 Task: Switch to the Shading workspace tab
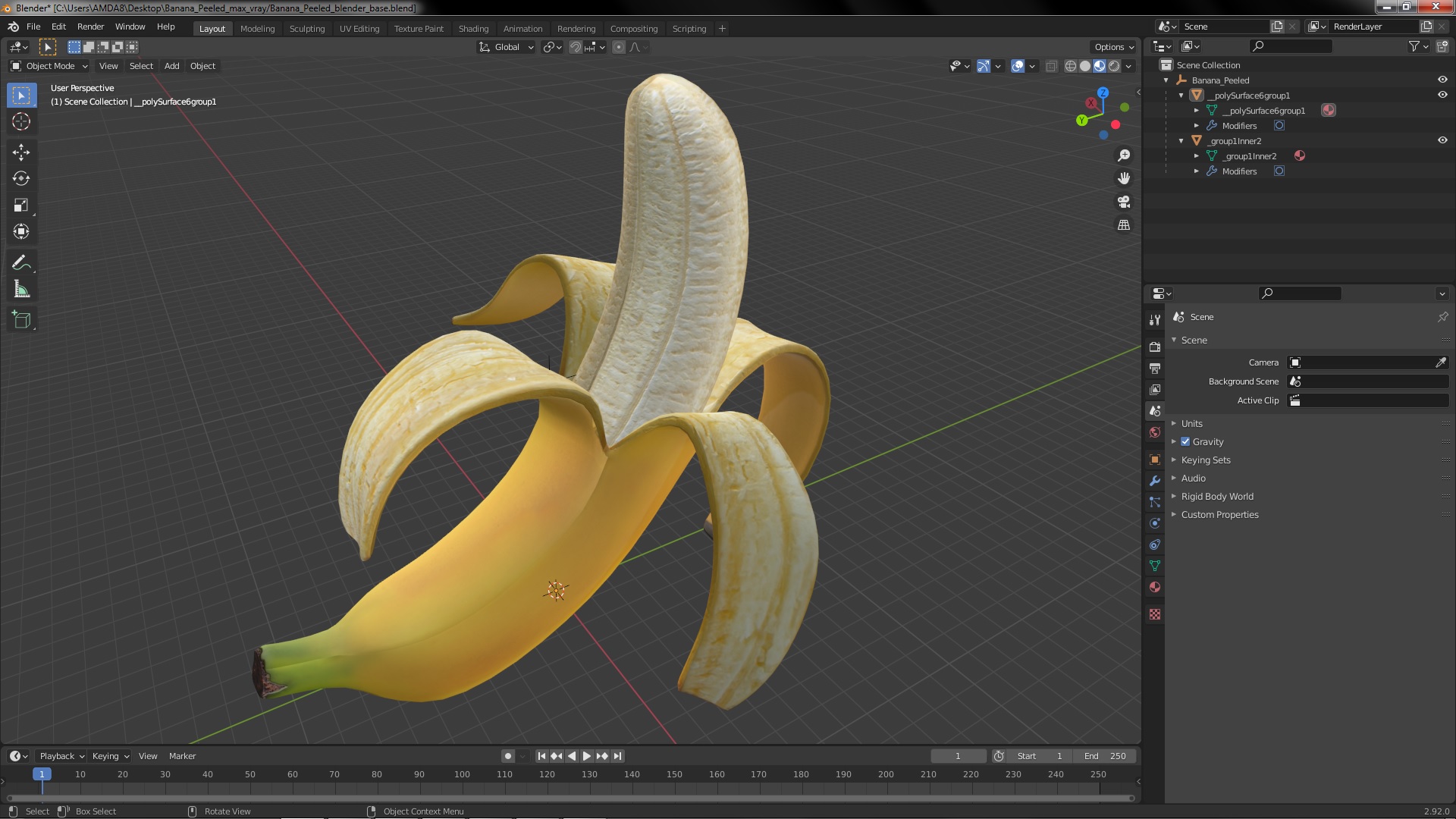(473, 29)
